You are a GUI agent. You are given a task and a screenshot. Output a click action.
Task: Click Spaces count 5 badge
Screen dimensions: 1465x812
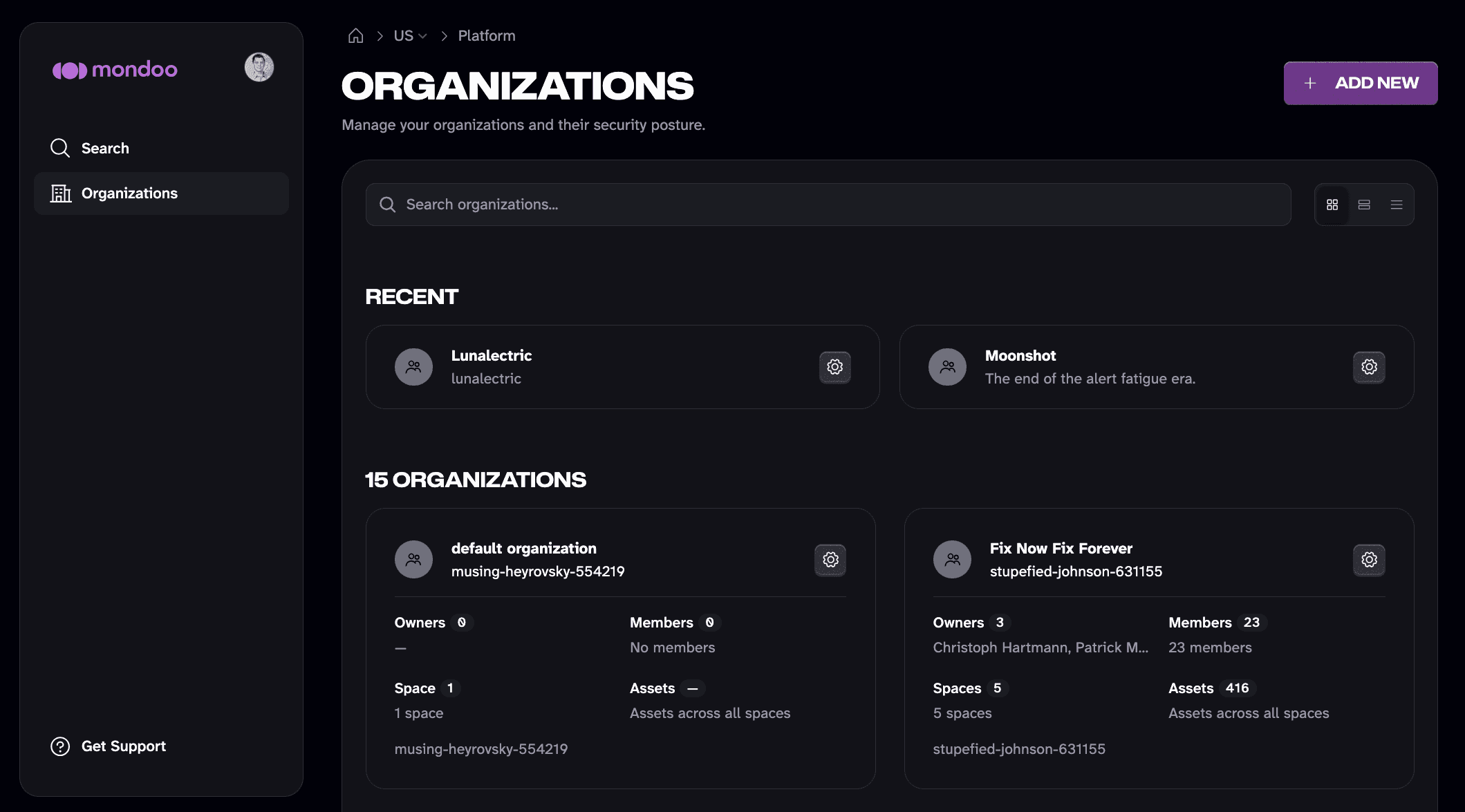[x=997, y=688]
